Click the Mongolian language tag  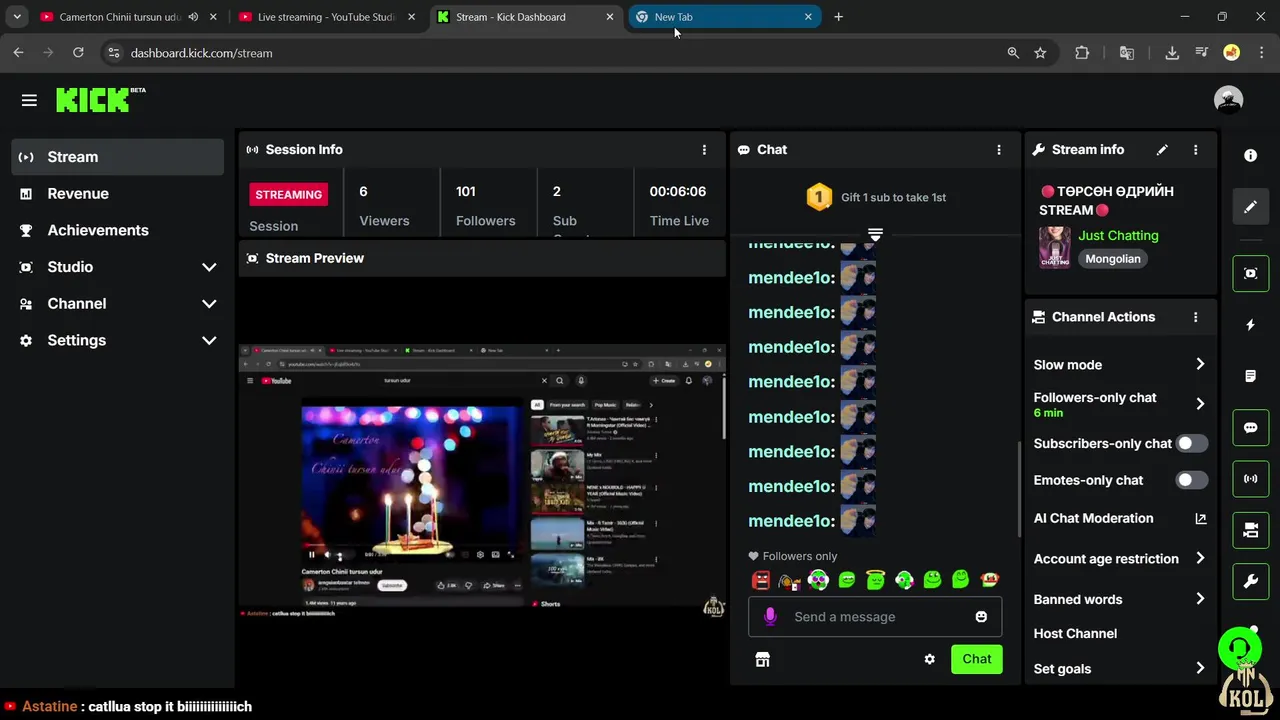pos(1113,259)
